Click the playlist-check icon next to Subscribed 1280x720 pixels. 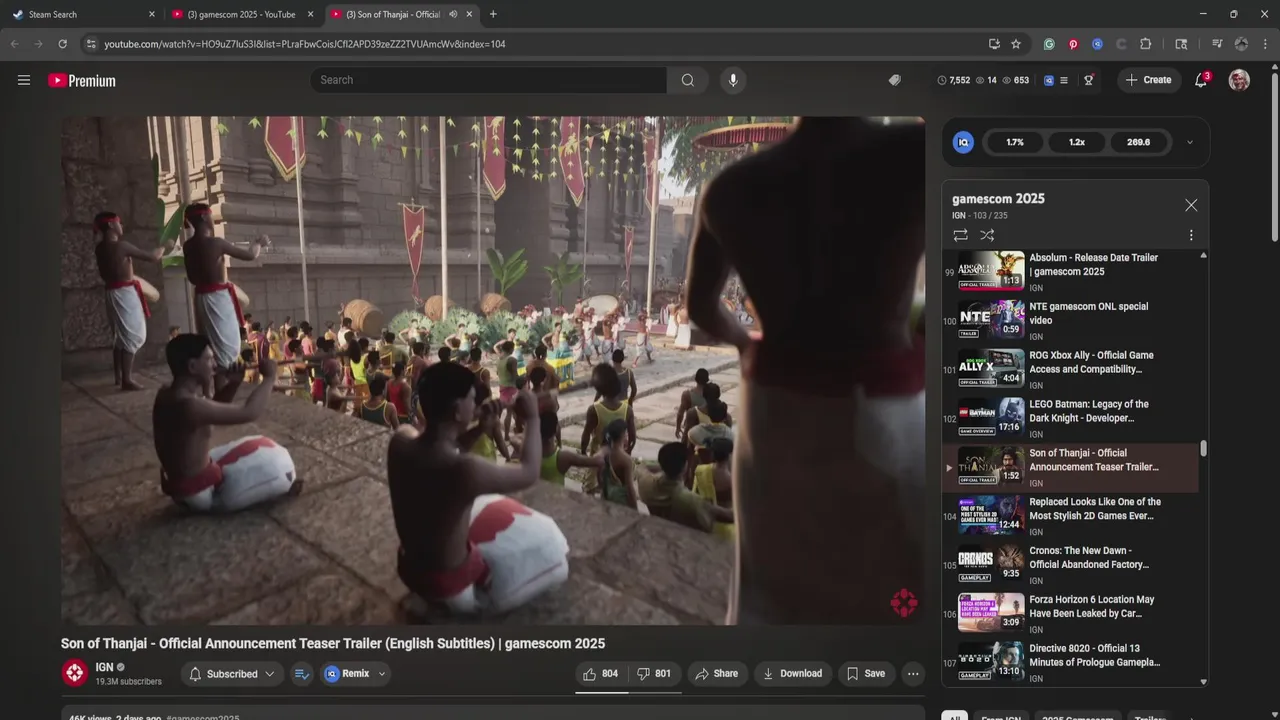[302, 674]
